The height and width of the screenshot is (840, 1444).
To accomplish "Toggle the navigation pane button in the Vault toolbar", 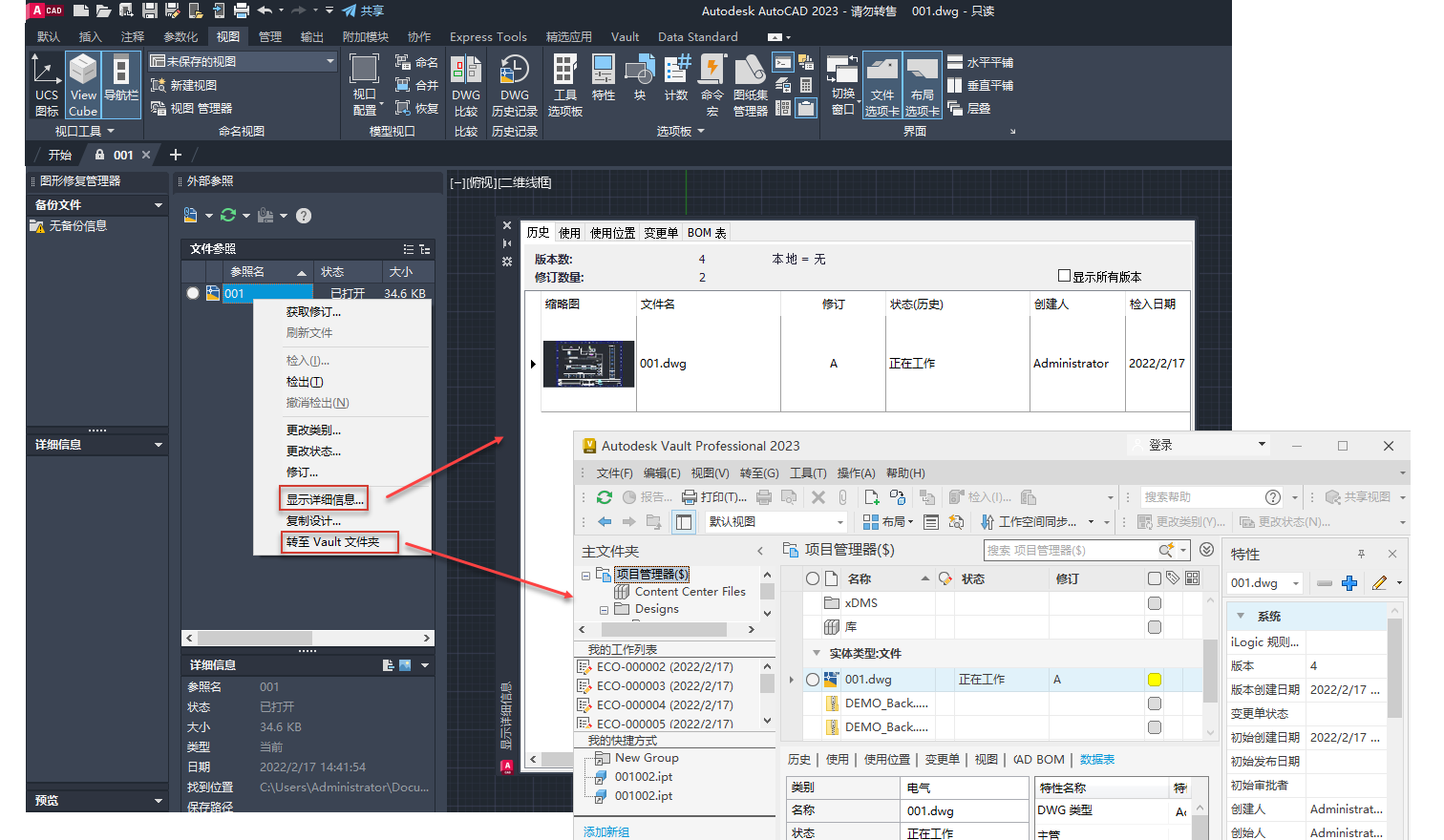I will [x=684, y=522].
